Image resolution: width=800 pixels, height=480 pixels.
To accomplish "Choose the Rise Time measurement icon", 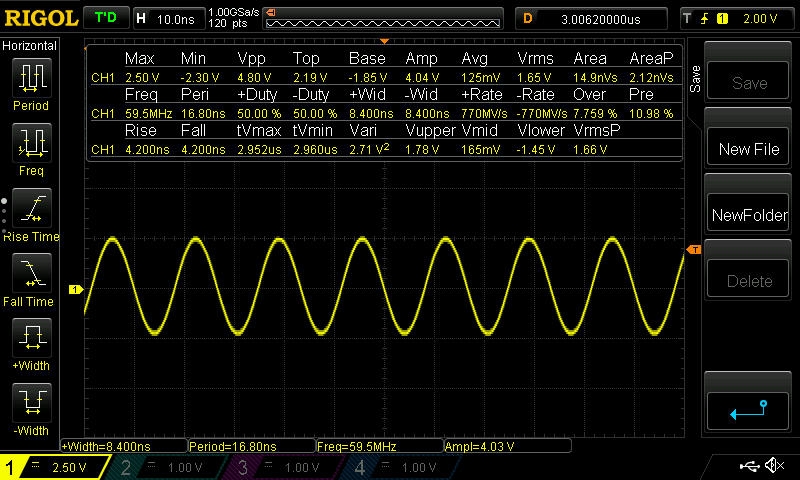I will [30, 210].
